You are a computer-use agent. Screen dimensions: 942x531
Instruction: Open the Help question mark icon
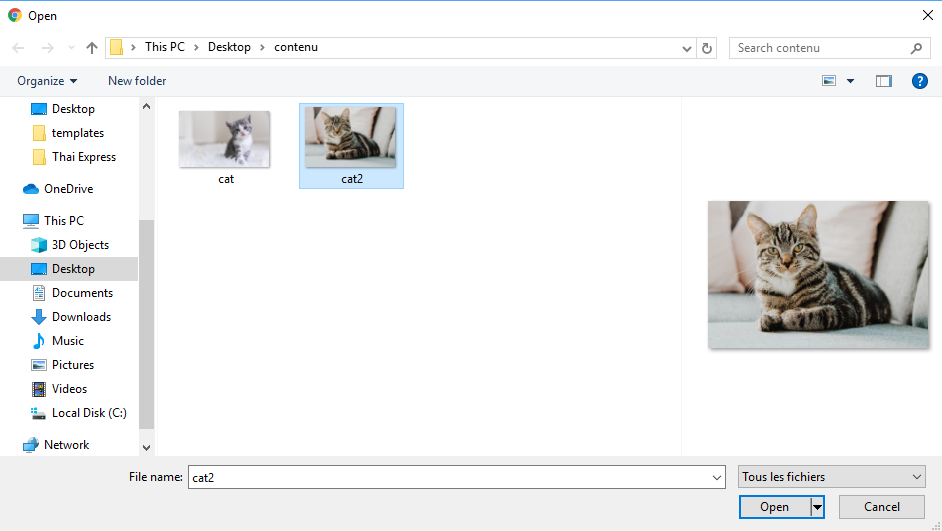click(x=919, y=81)
